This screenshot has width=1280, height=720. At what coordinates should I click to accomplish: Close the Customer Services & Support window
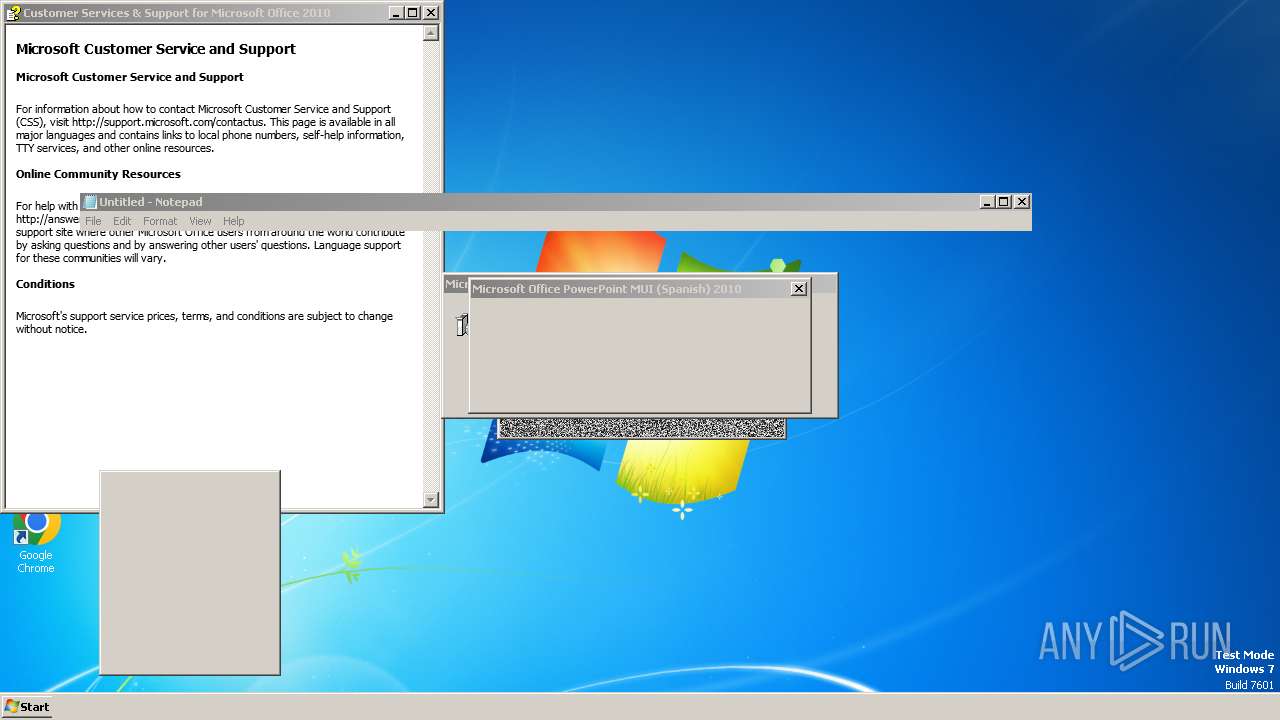tap(431, 13)
